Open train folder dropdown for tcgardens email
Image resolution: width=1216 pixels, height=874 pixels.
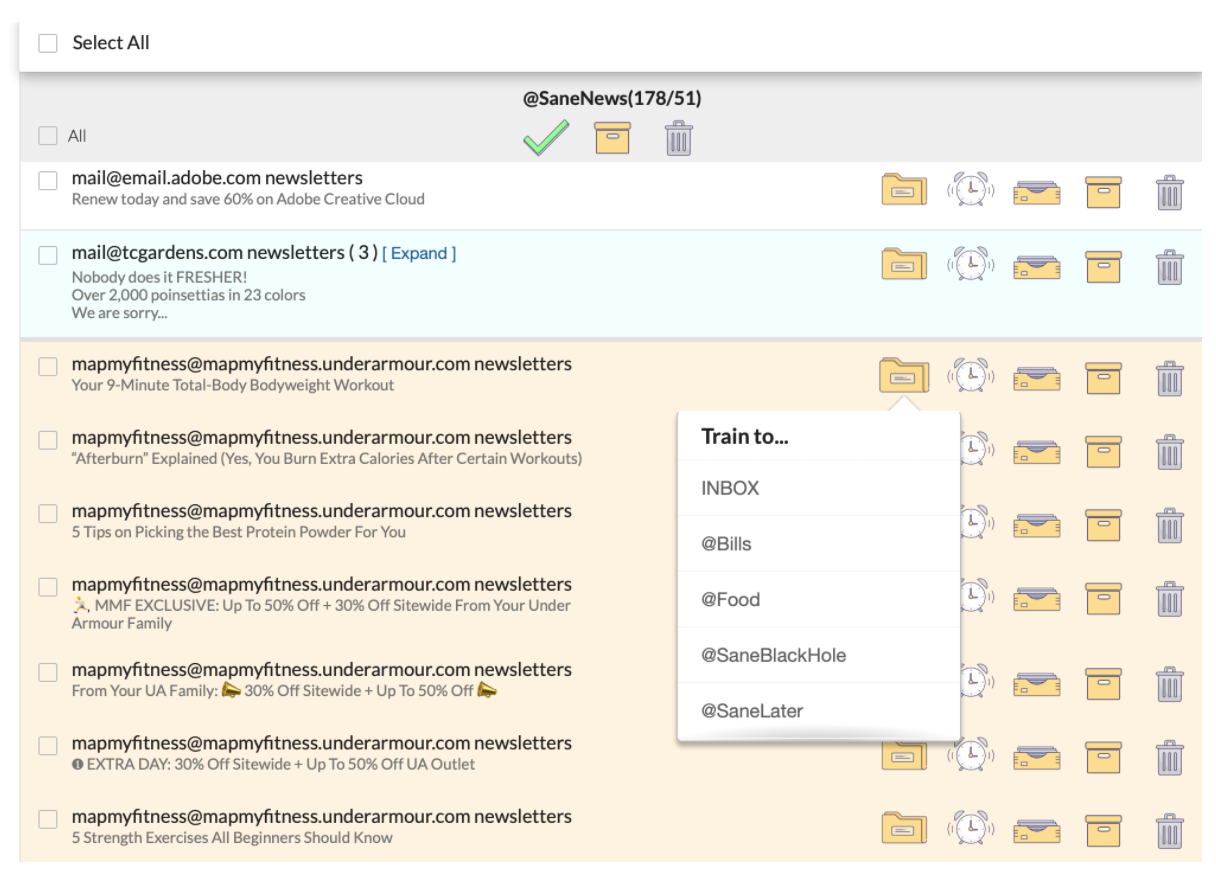click(904, 265)
